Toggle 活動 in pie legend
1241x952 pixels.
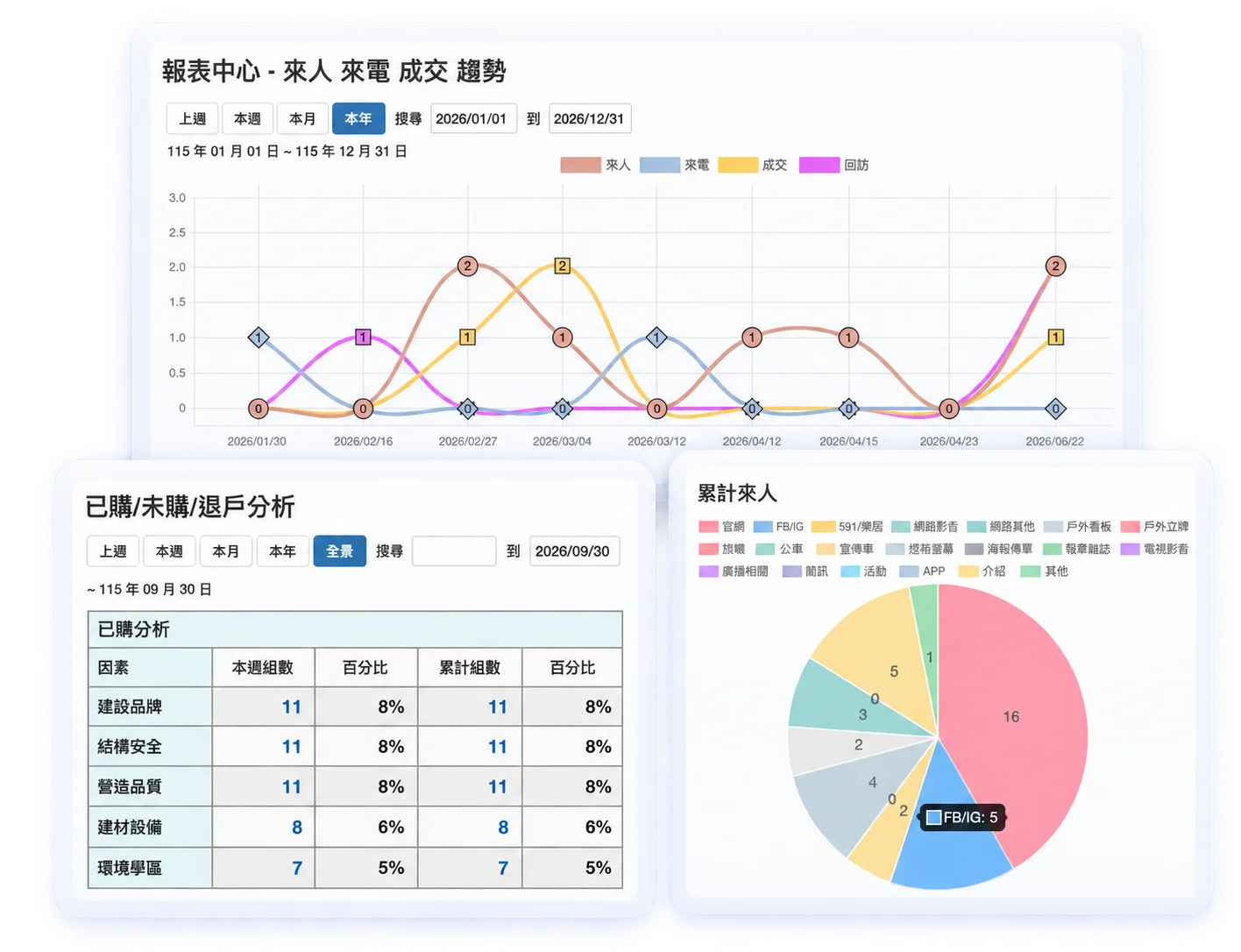[863, 571]
